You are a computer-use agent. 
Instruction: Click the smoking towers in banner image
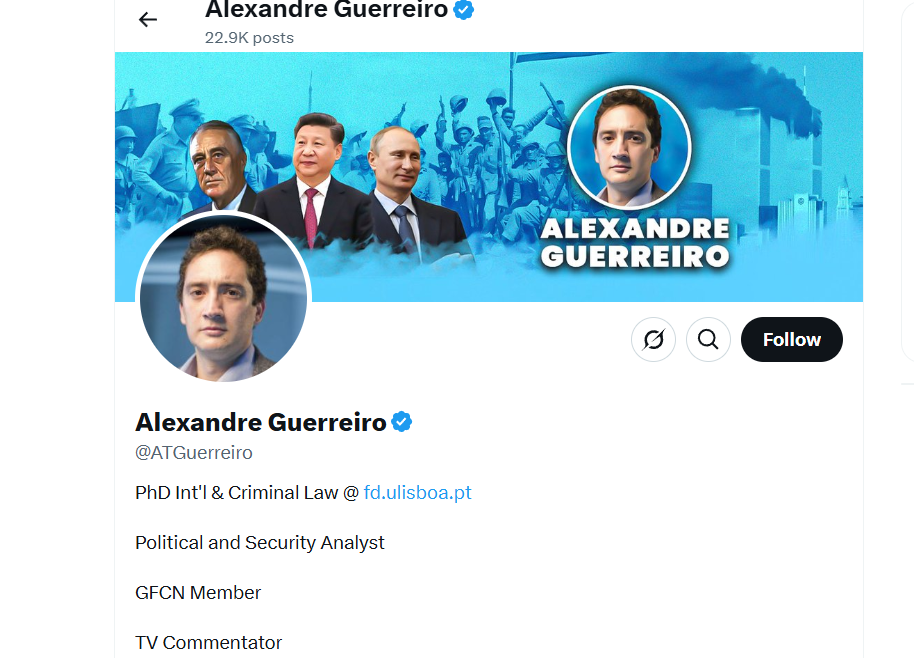pos(775,140)
